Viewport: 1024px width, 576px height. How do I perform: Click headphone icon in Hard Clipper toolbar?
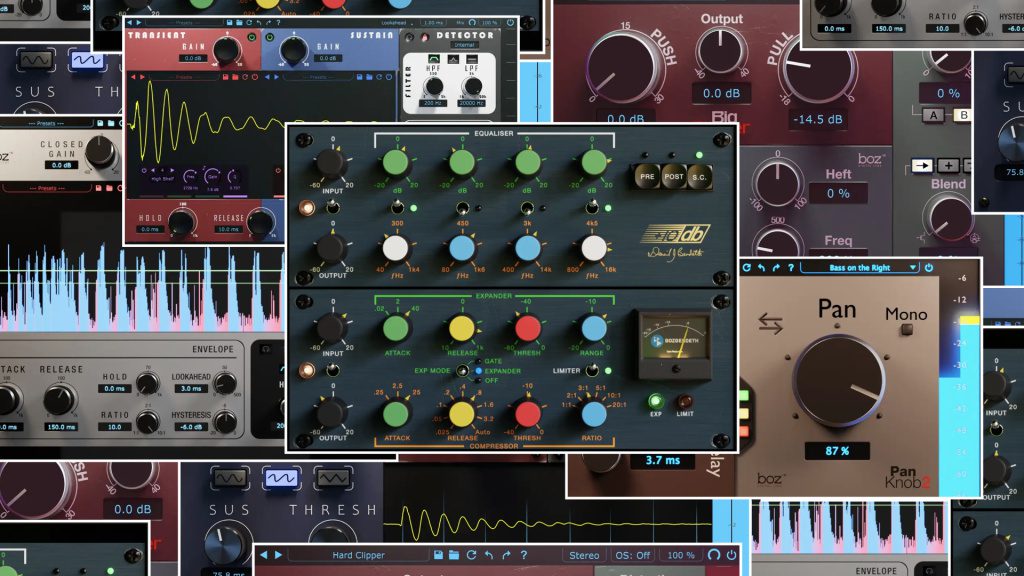click(x=714, y=555)
